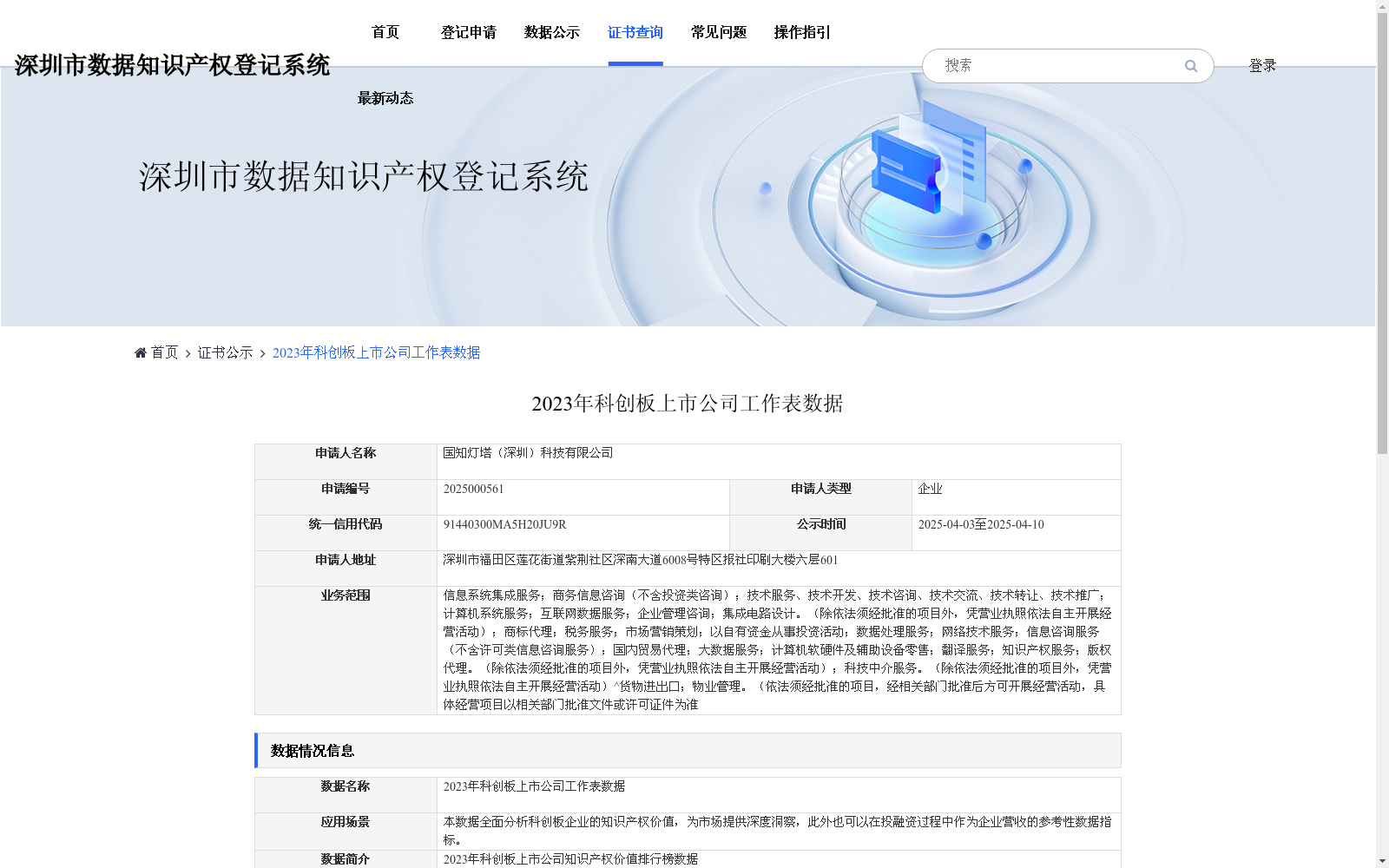Click the home icon in breadcrumb

141,352
